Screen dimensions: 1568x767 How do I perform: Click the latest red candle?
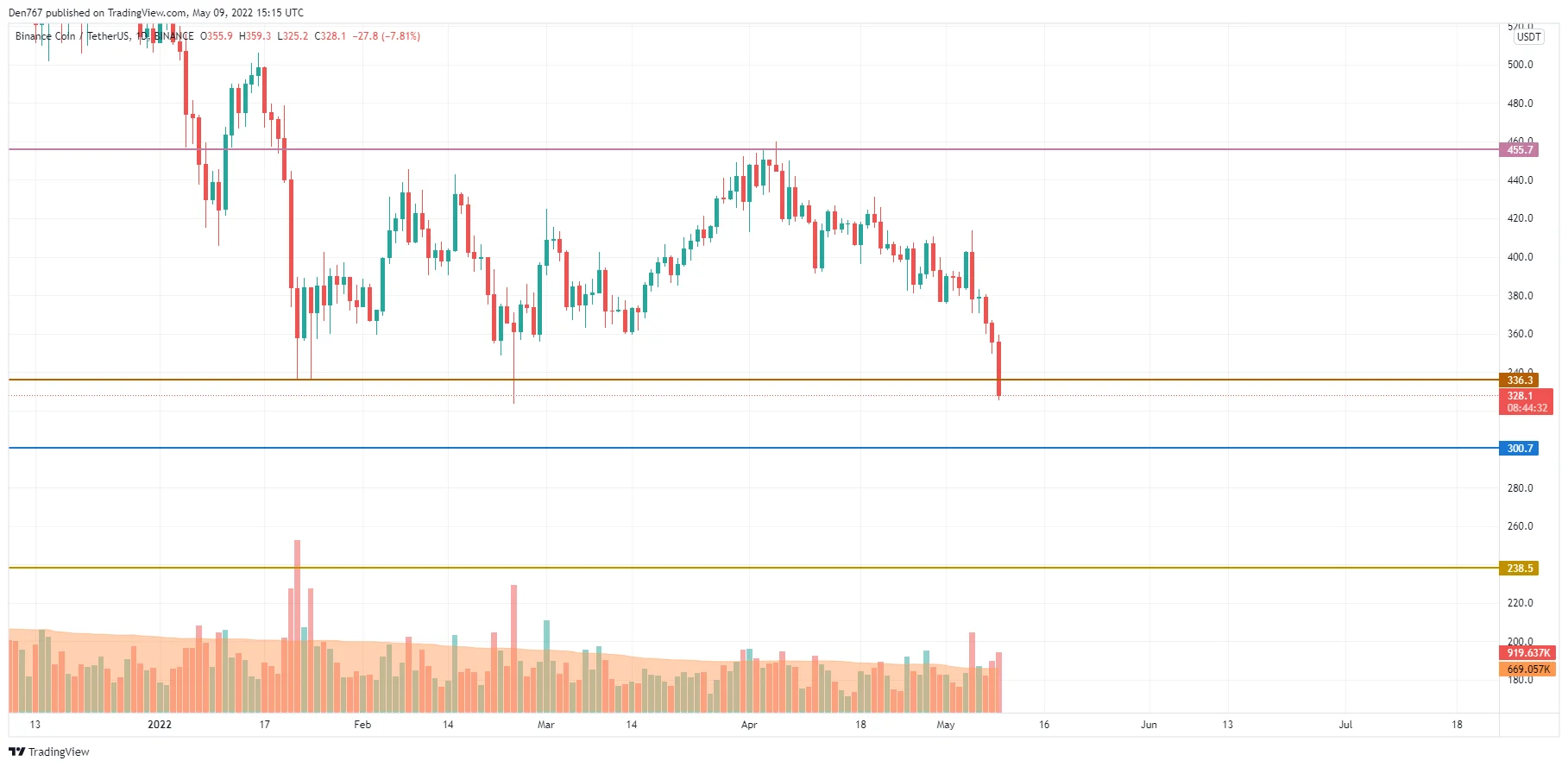click(998, 369)
